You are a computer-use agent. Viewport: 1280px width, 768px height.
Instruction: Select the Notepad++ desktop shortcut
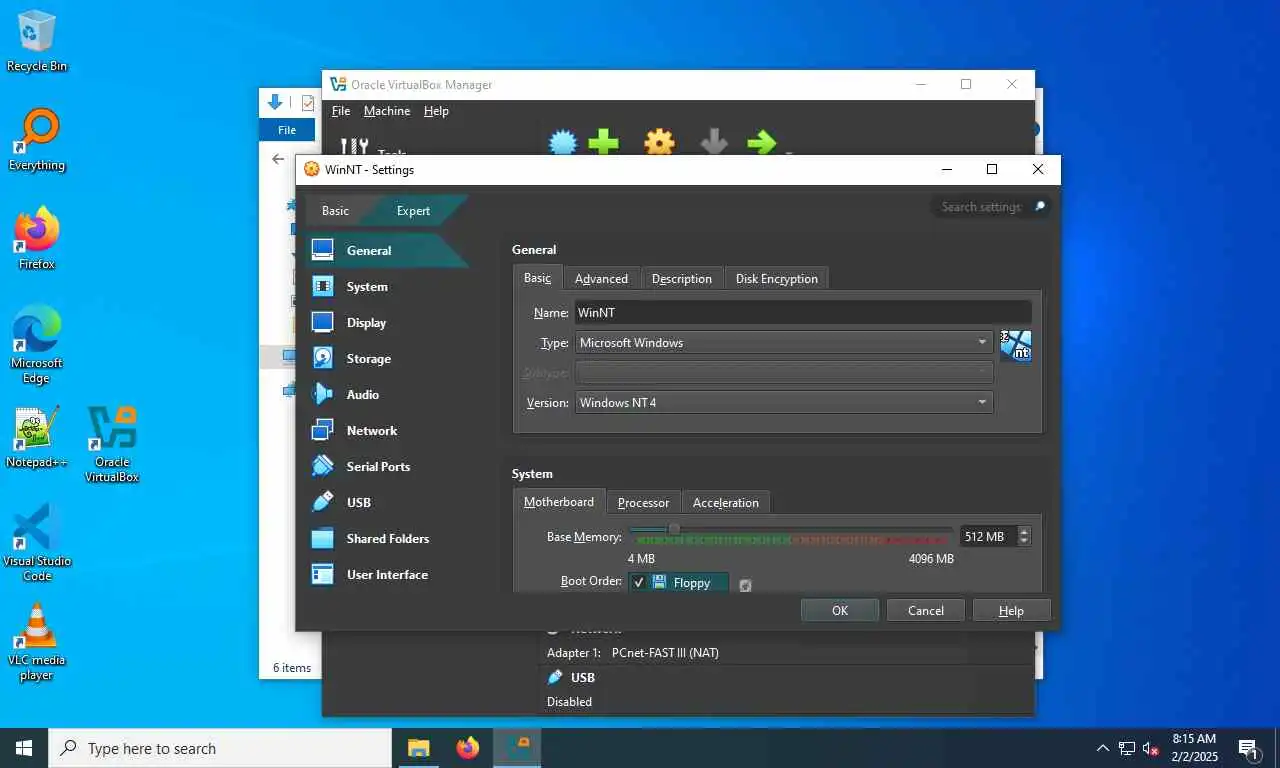point(37,437)
